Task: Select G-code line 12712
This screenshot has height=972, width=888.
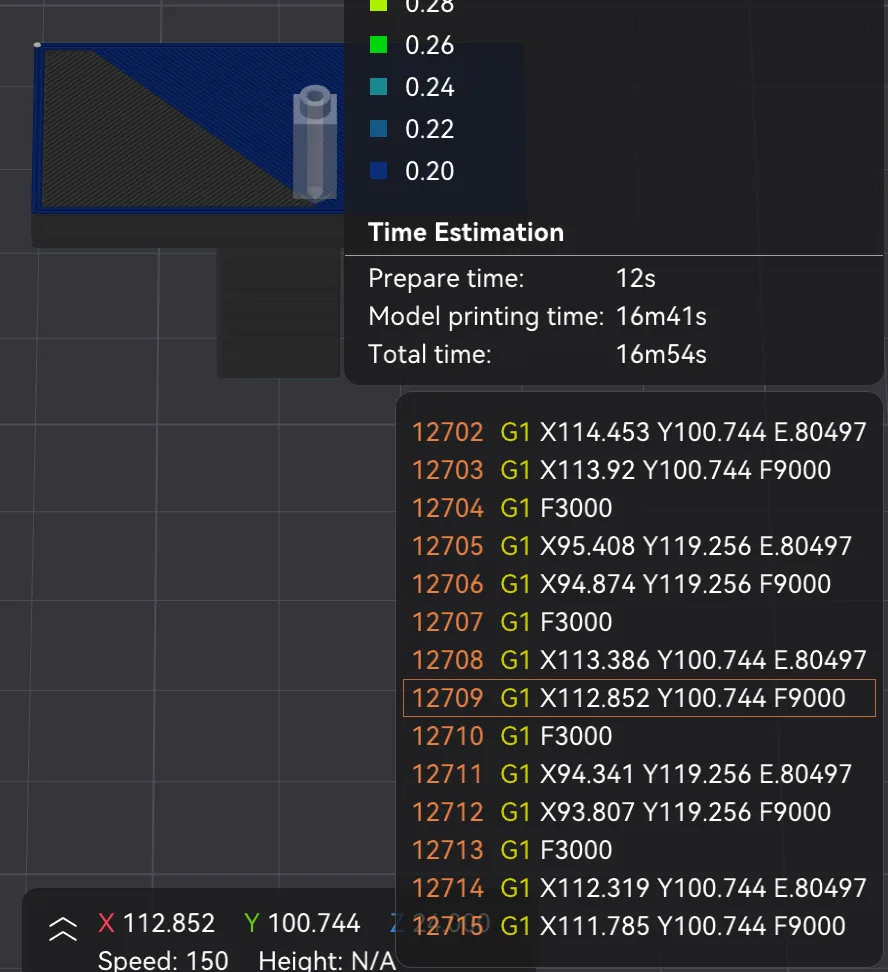Action: (639, 812)
